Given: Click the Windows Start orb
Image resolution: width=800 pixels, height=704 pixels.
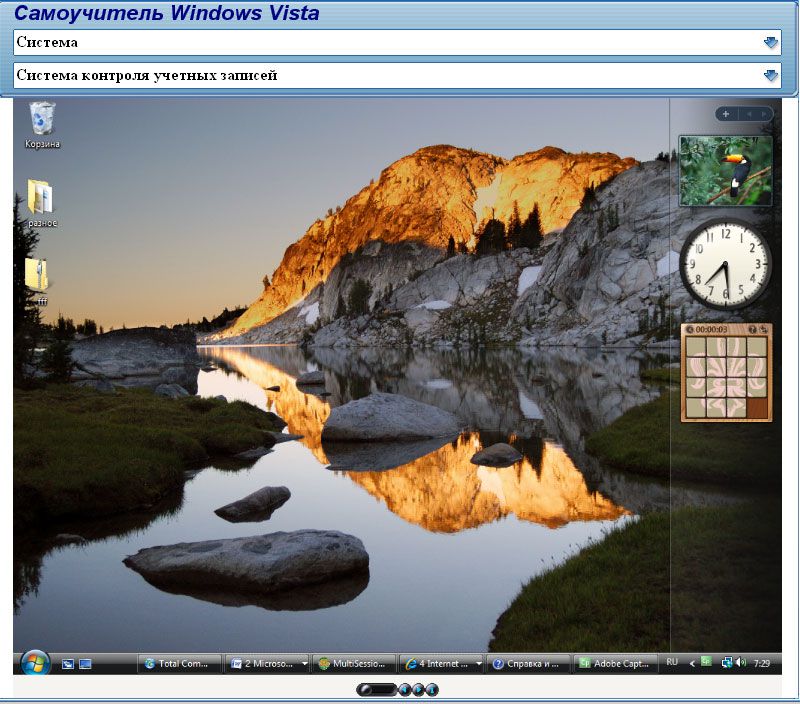Looking at the screenshot, I should [x=34, y=662].
